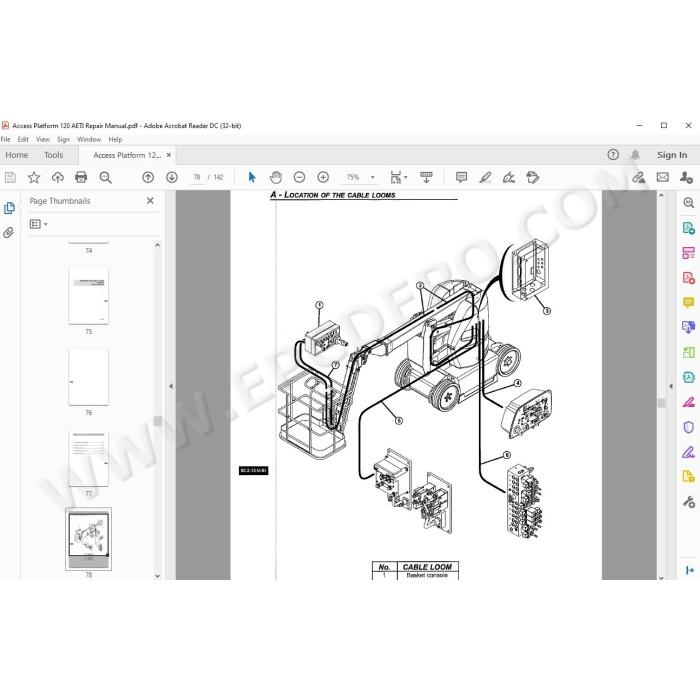The width and height of the screenshot is (700, 700).
Task: Pick the selection arrow tool
Action: click(252, 177)
